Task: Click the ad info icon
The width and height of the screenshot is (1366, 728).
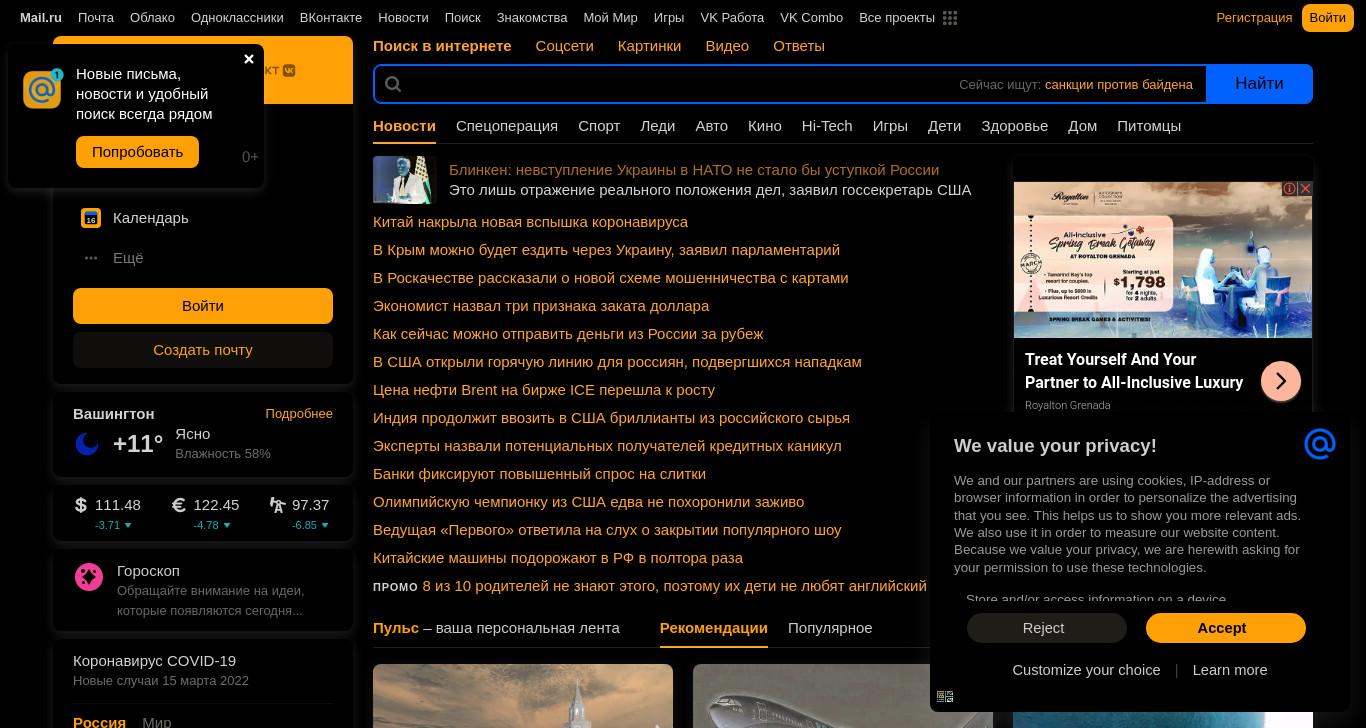Action: [x=1290, y=188]
